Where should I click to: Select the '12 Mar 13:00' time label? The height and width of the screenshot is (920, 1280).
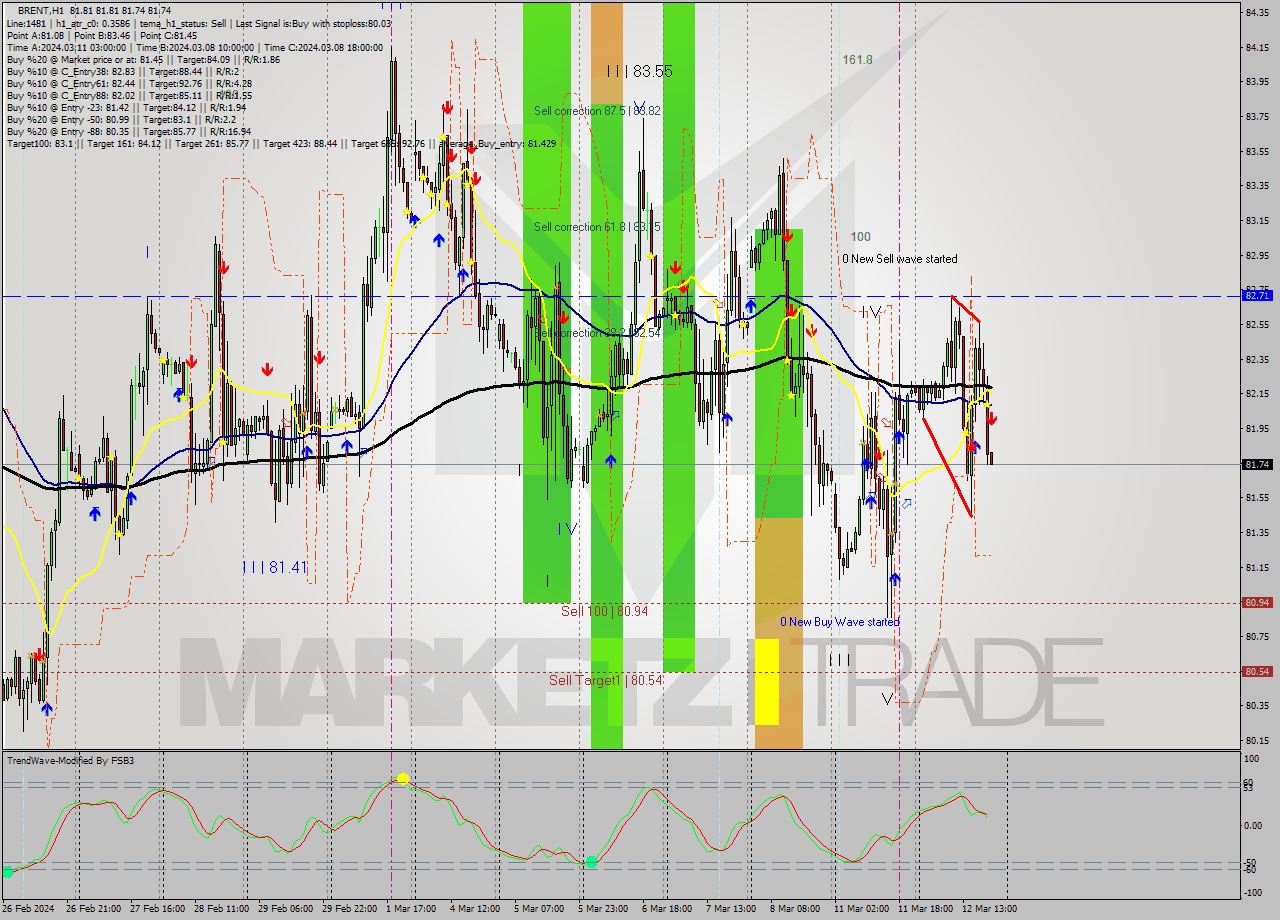coord(990,909)
